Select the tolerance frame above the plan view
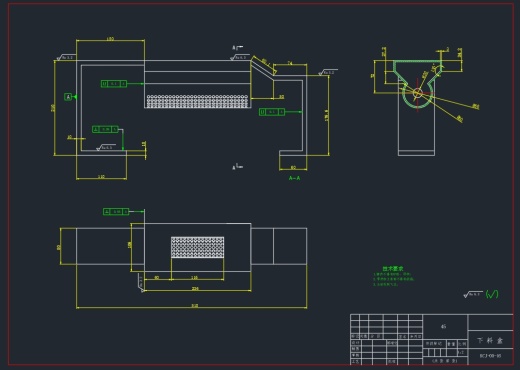520x370 pixels. coord(116,212)
